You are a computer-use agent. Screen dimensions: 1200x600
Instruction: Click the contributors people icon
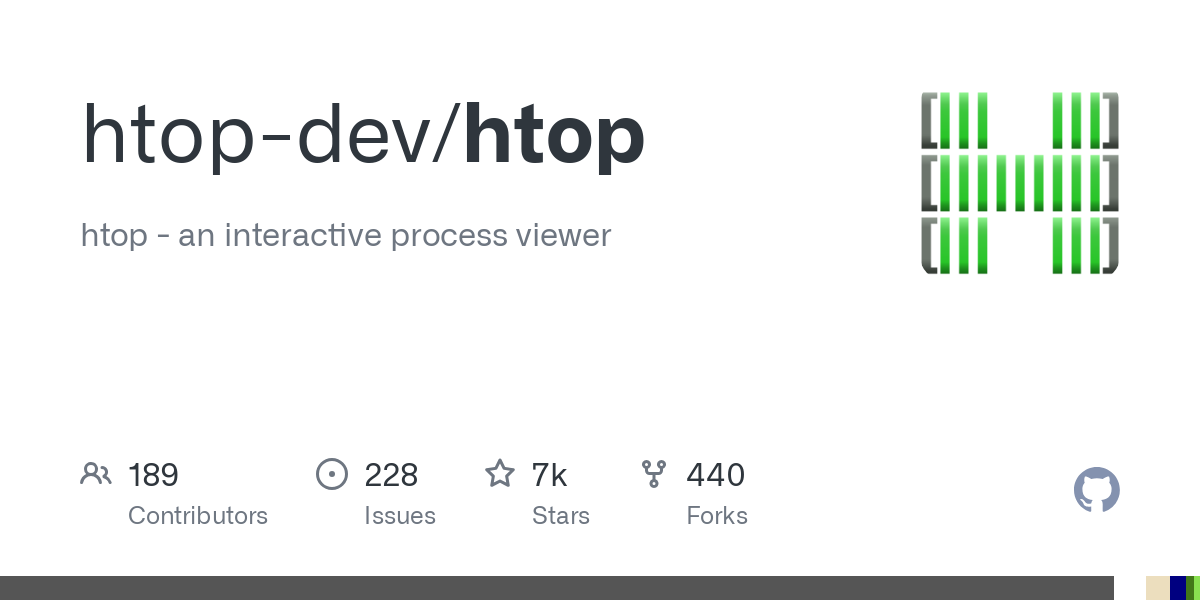coord(96,474)
